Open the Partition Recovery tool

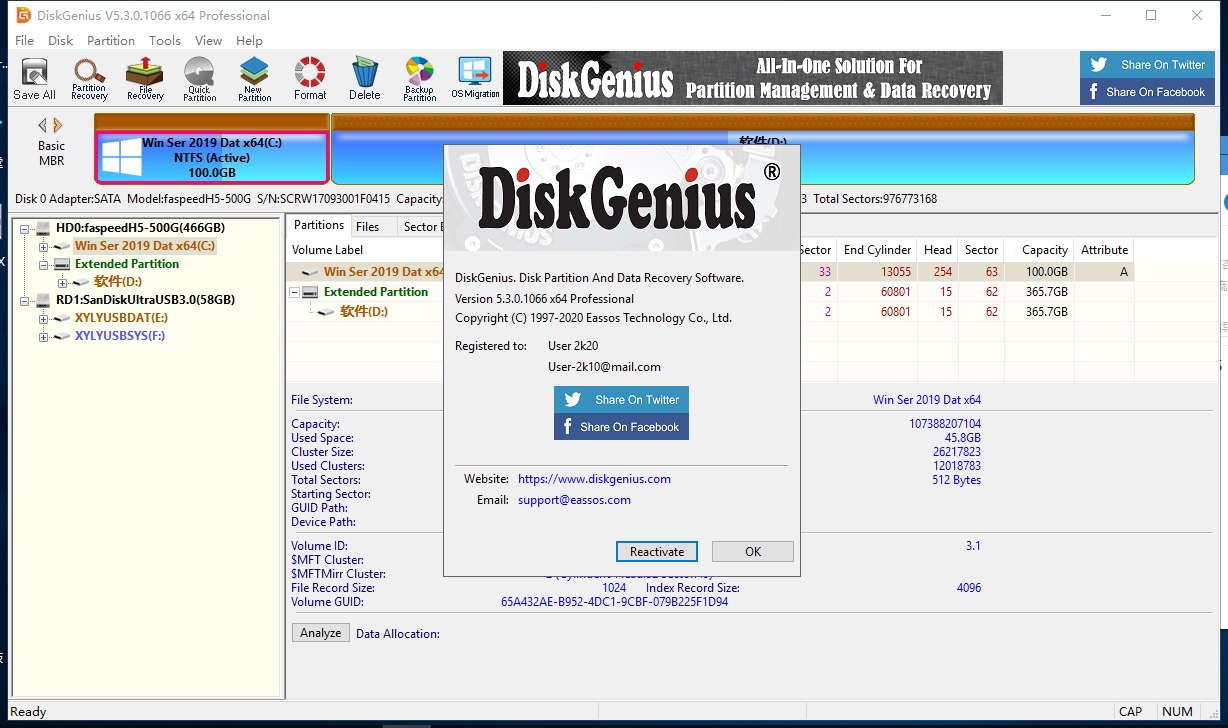(89, 79)
